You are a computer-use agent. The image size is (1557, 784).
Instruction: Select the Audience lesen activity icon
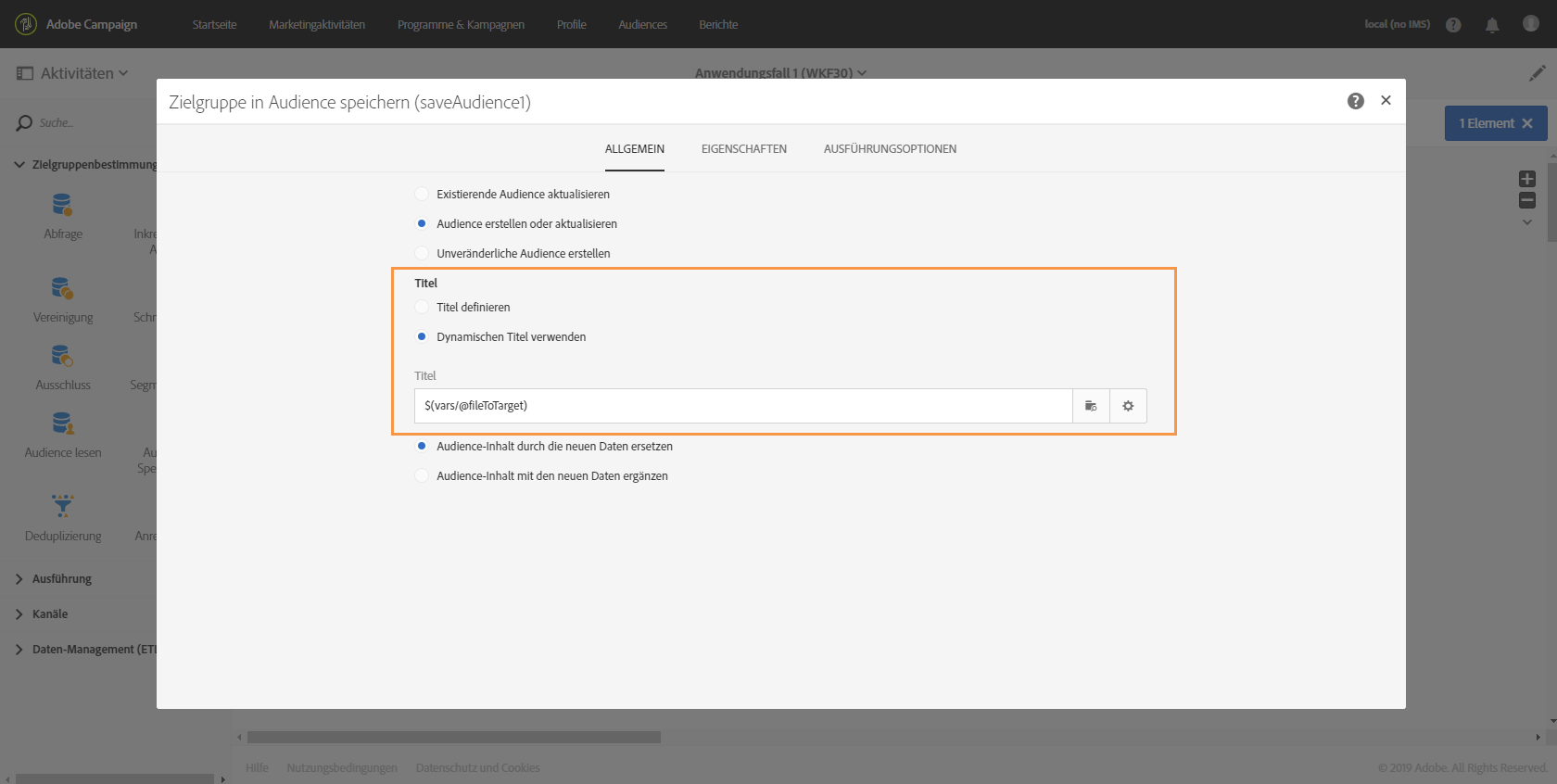click(x=62, y=424)
